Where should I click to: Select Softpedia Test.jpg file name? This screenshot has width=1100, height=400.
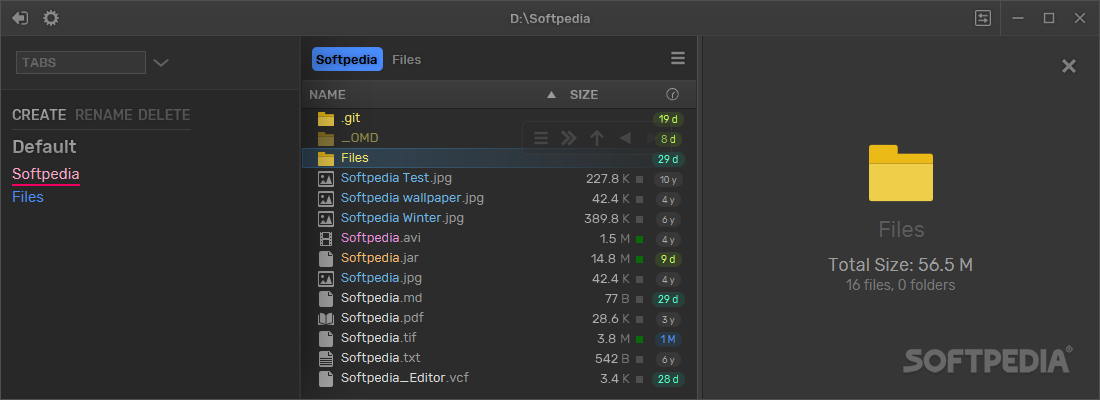[394, 178]
